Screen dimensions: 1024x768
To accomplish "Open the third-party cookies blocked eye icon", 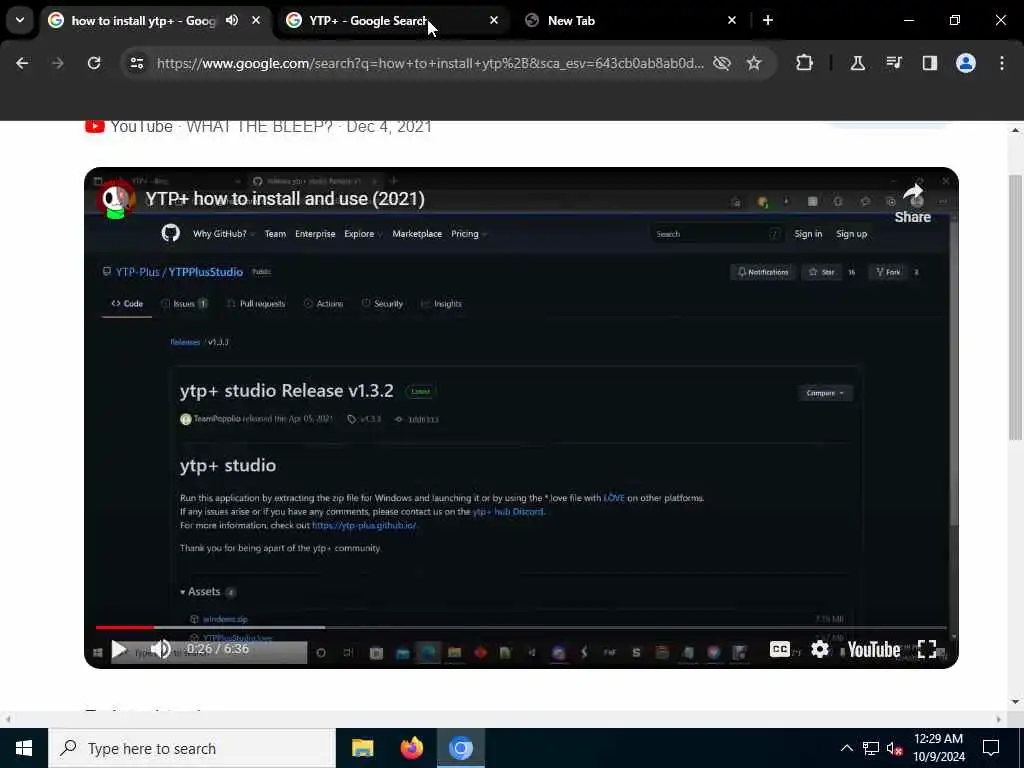I will tap(722, 63).
